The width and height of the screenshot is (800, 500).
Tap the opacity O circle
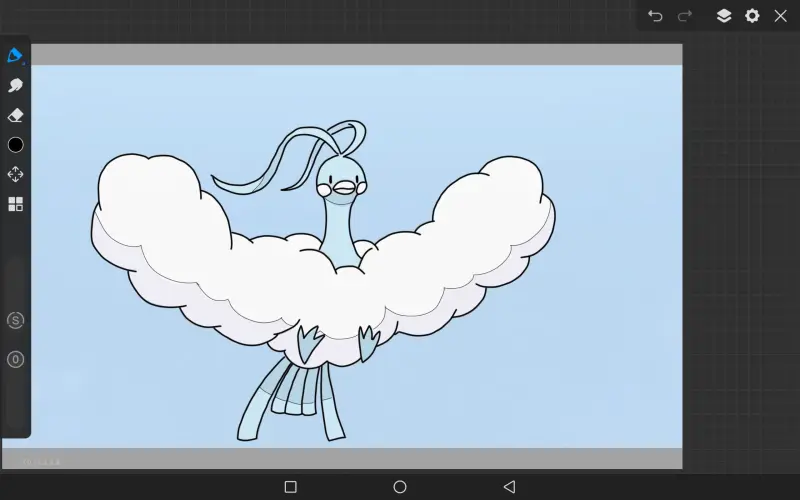[x=15, y=360]
